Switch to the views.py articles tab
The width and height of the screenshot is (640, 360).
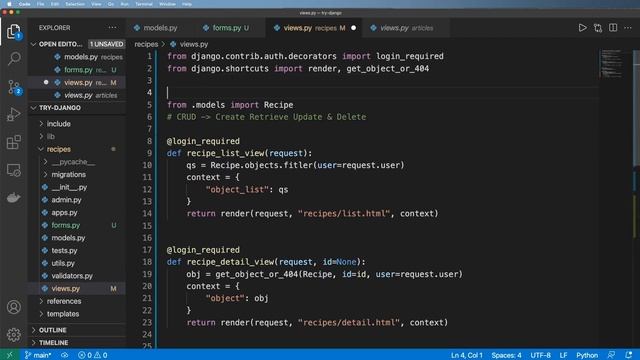[407, 28]
